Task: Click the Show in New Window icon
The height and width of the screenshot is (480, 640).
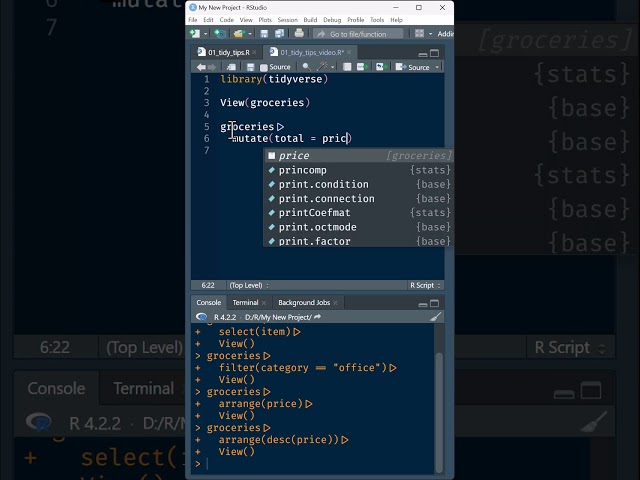Action: pos(231,67)
